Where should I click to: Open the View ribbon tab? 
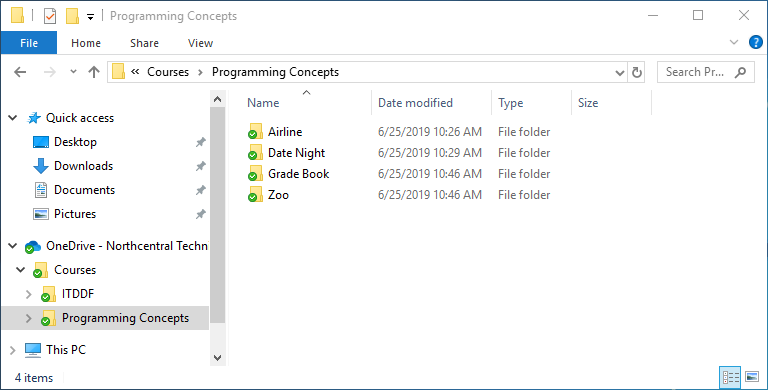[x=200, y=43]
